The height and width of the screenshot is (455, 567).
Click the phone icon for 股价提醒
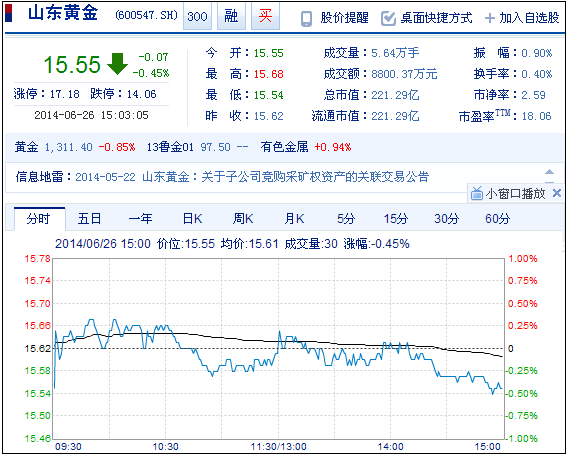[306, 18]
